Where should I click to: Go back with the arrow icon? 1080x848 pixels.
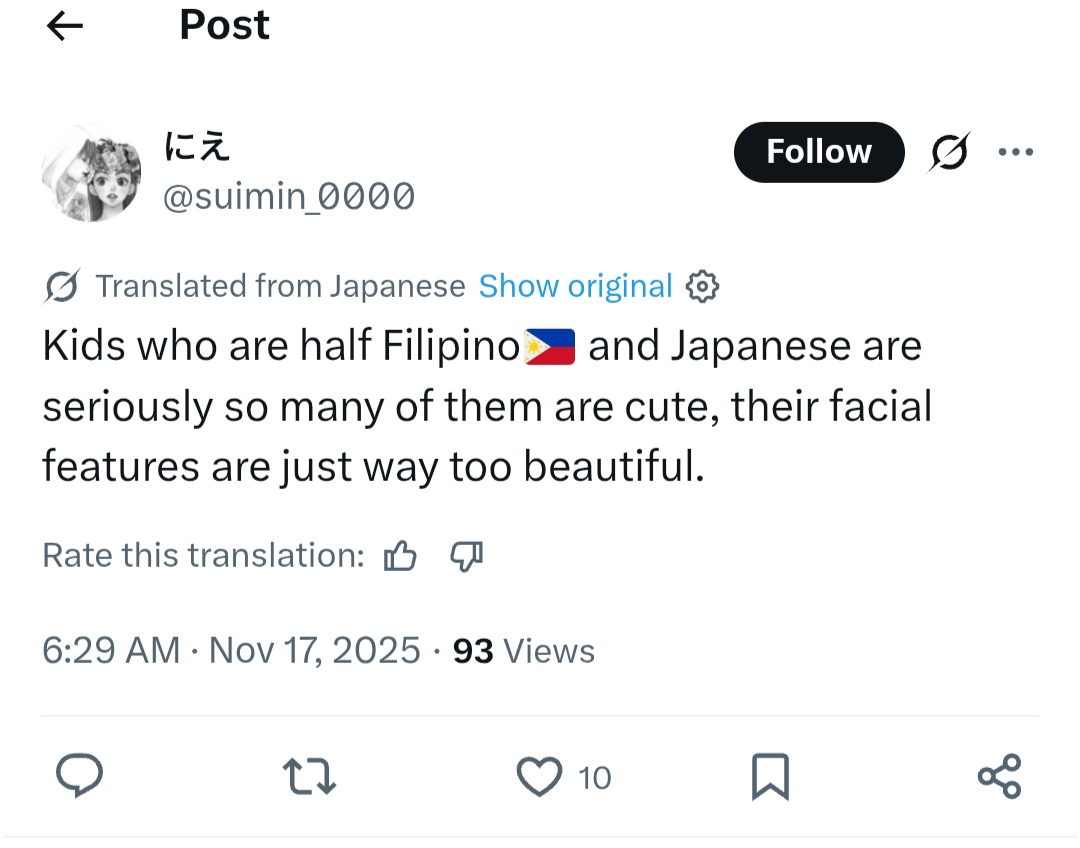tap(65, 27)
